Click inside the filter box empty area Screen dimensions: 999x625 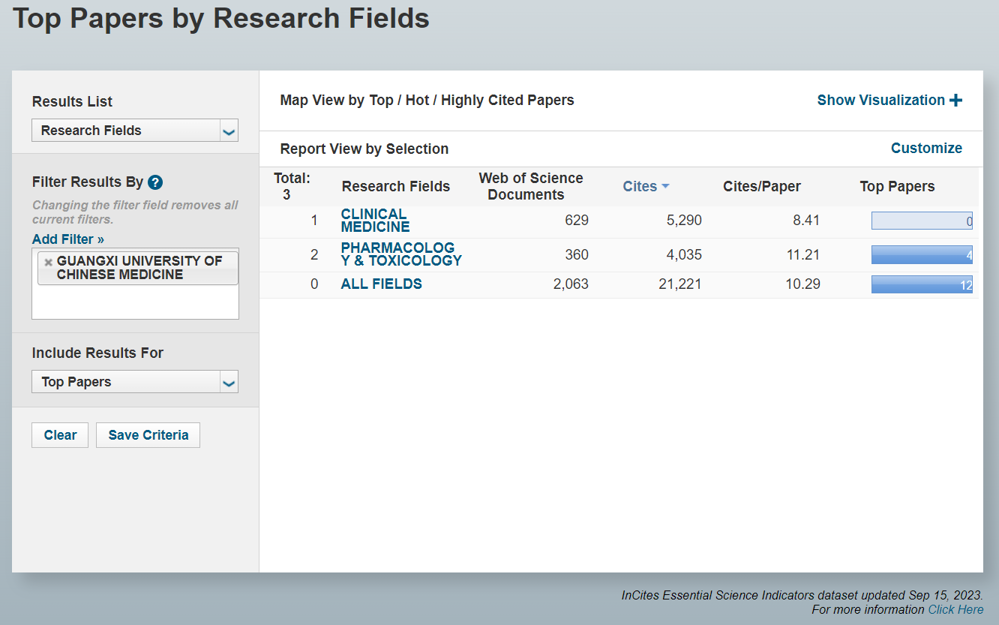(135, 302)
